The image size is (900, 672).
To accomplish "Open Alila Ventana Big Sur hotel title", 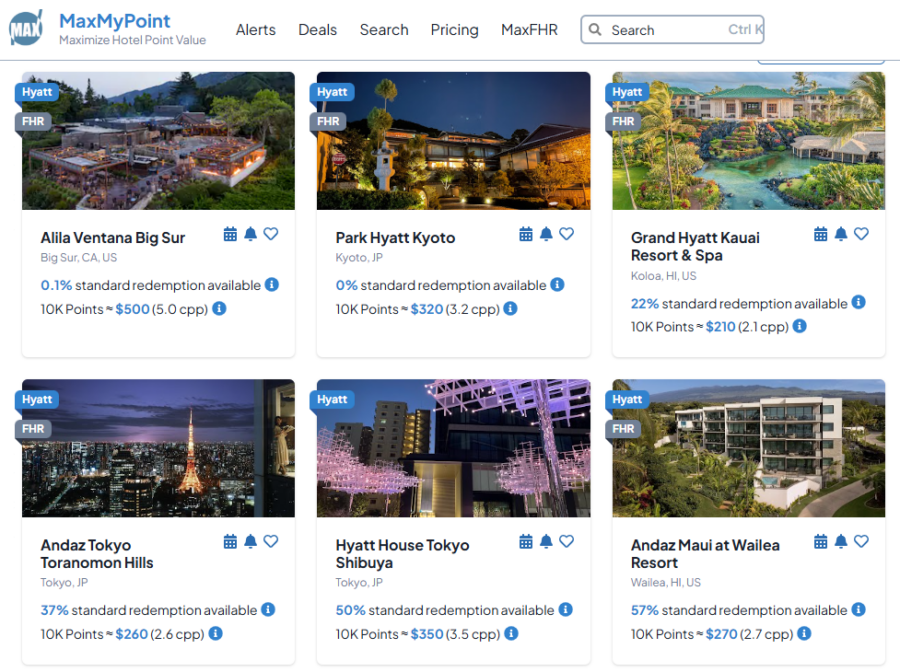I will pyautogui.click(x=112, y=238).
